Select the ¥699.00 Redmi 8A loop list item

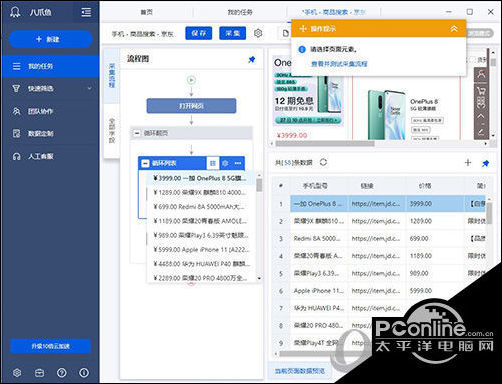199,207
